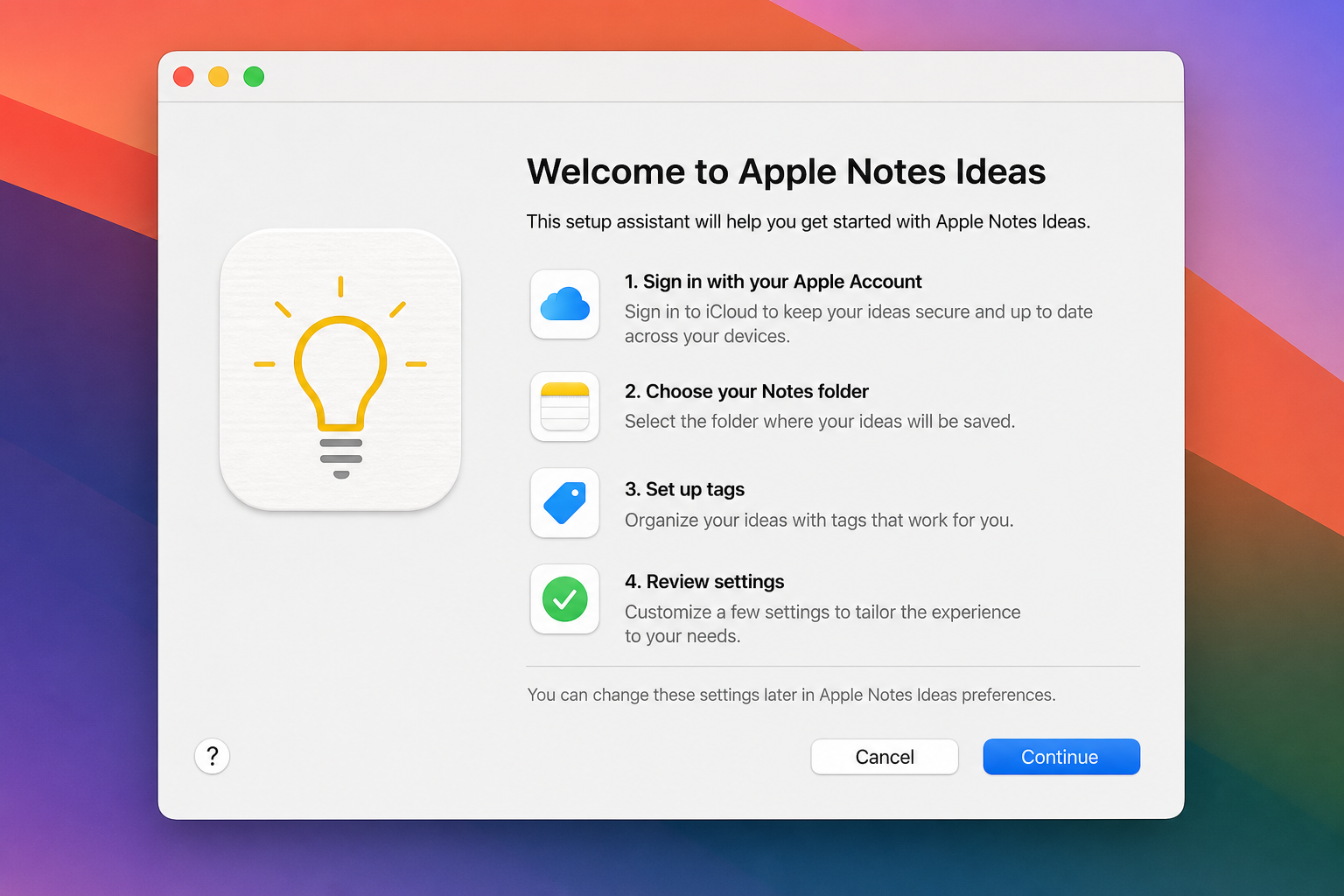Click the Continue button
Viewport: 1344px width, 896px height.
[1061, 757]
